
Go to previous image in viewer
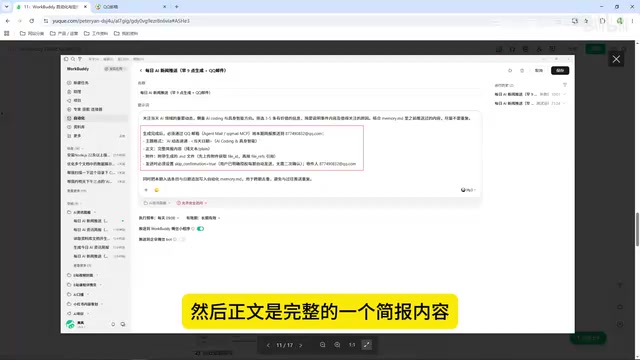coord(268,345)
